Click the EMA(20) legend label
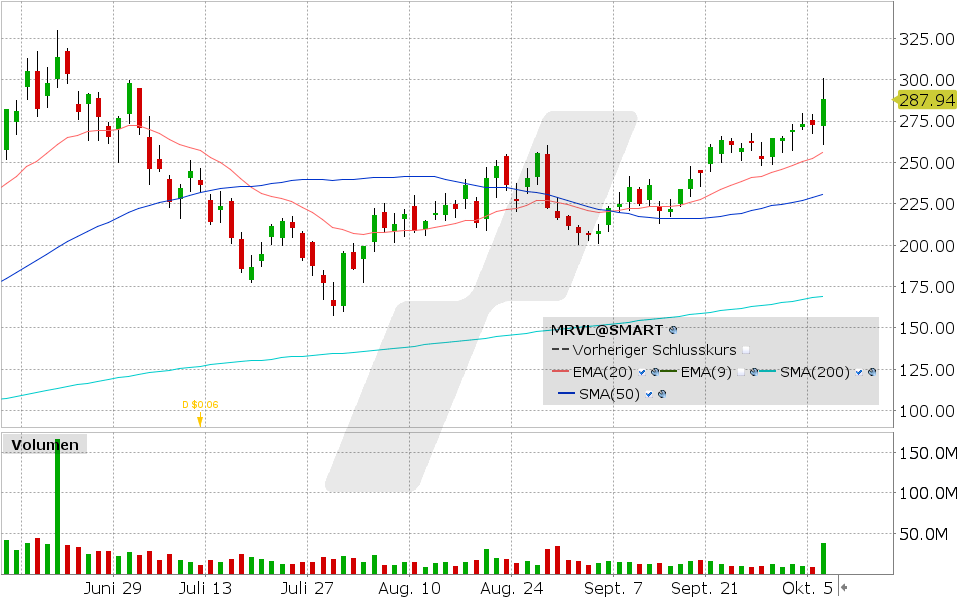 tap(602, 372)
